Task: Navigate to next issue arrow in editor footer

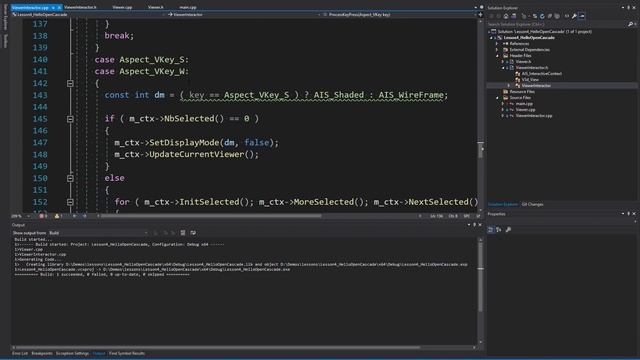Action: 84,216
